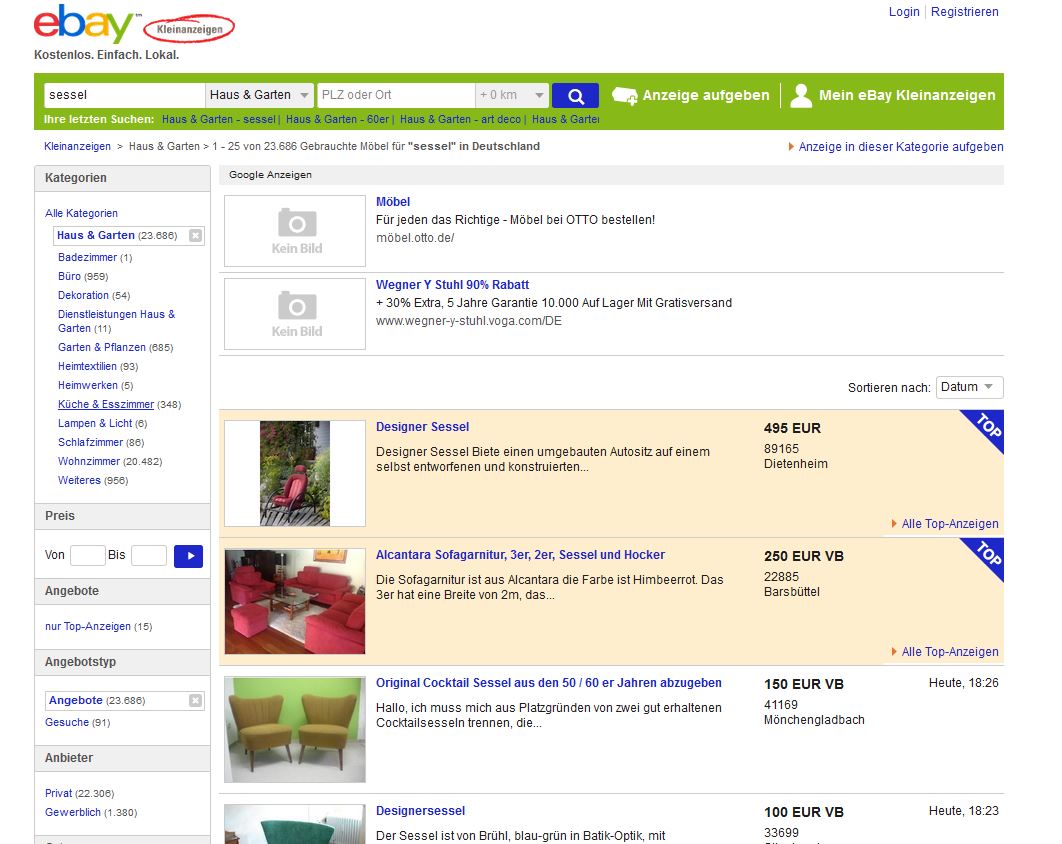Filter by Garten & Pflanzen category
The image size is (1062, 844).
[x=102, y=347]
